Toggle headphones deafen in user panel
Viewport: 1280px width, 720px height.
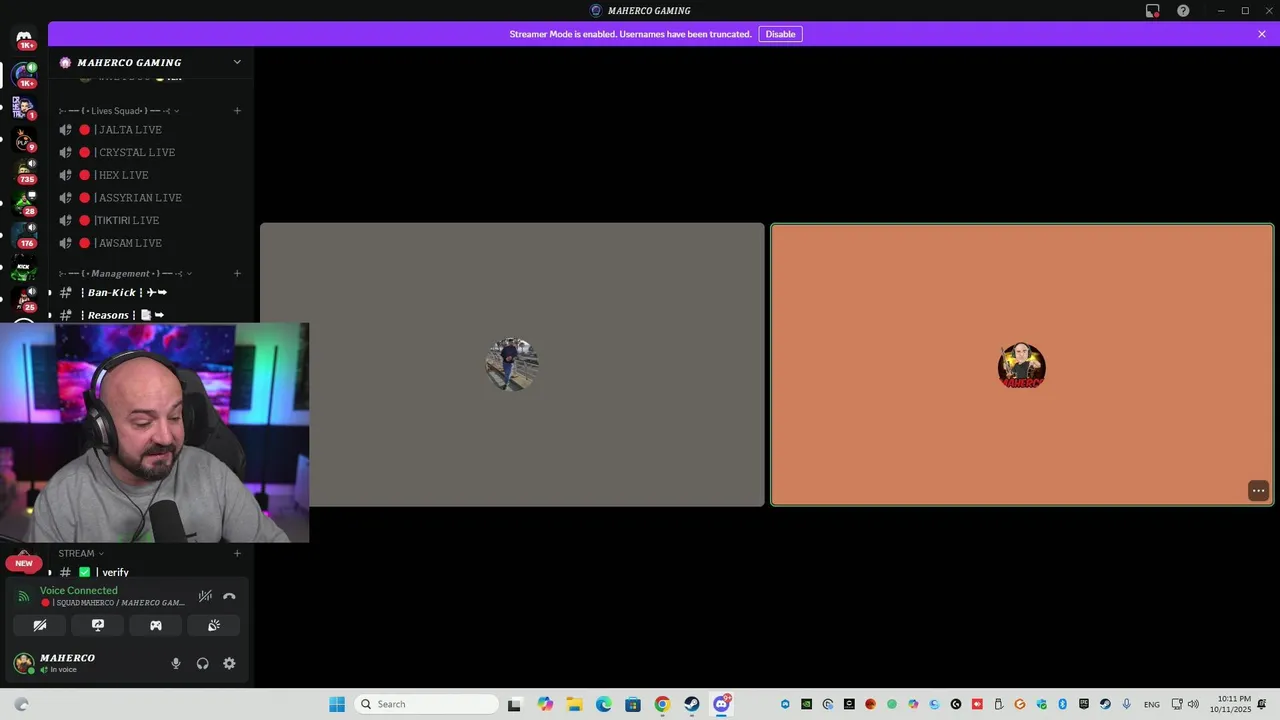click(202, 663)
